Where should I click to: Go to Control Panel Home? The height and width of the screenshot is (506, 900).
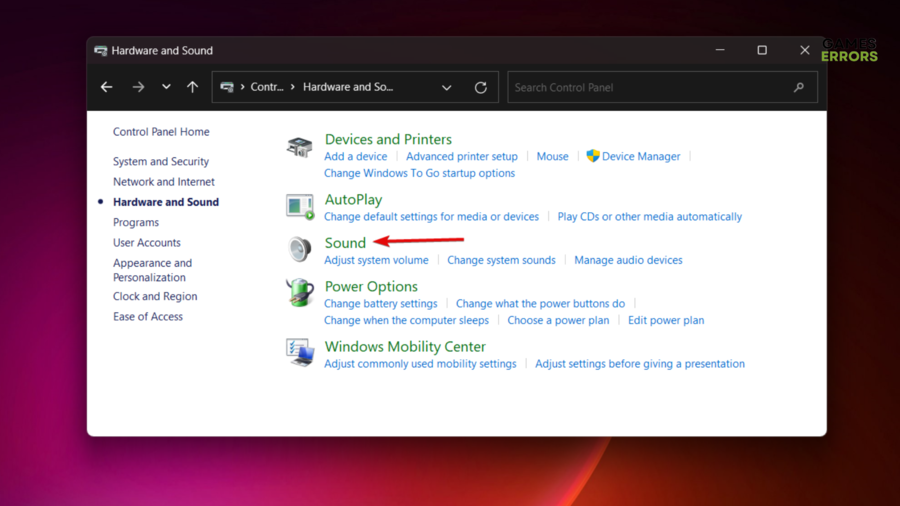161,132
